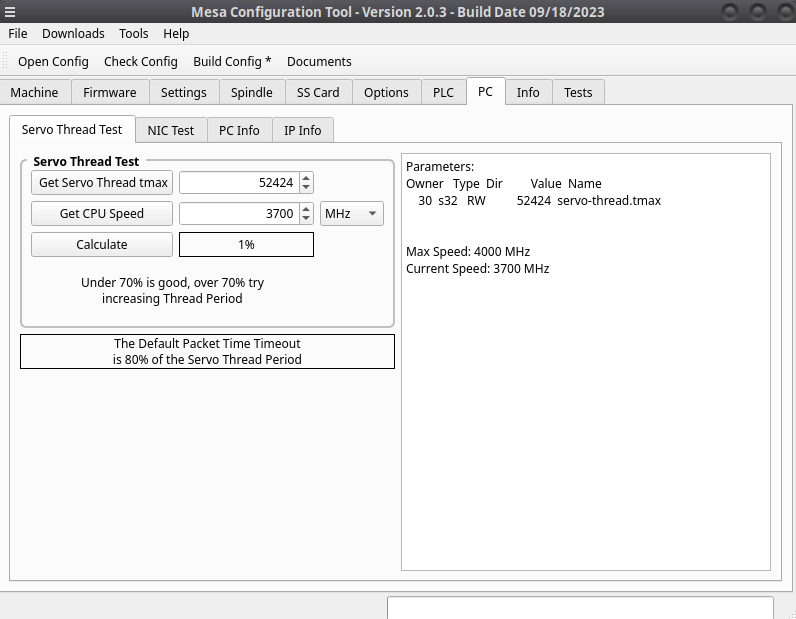Click the 'Parameters:' heading in output
Screen dimensions: 796x619
pyautogui.click(x=440, y=167)
